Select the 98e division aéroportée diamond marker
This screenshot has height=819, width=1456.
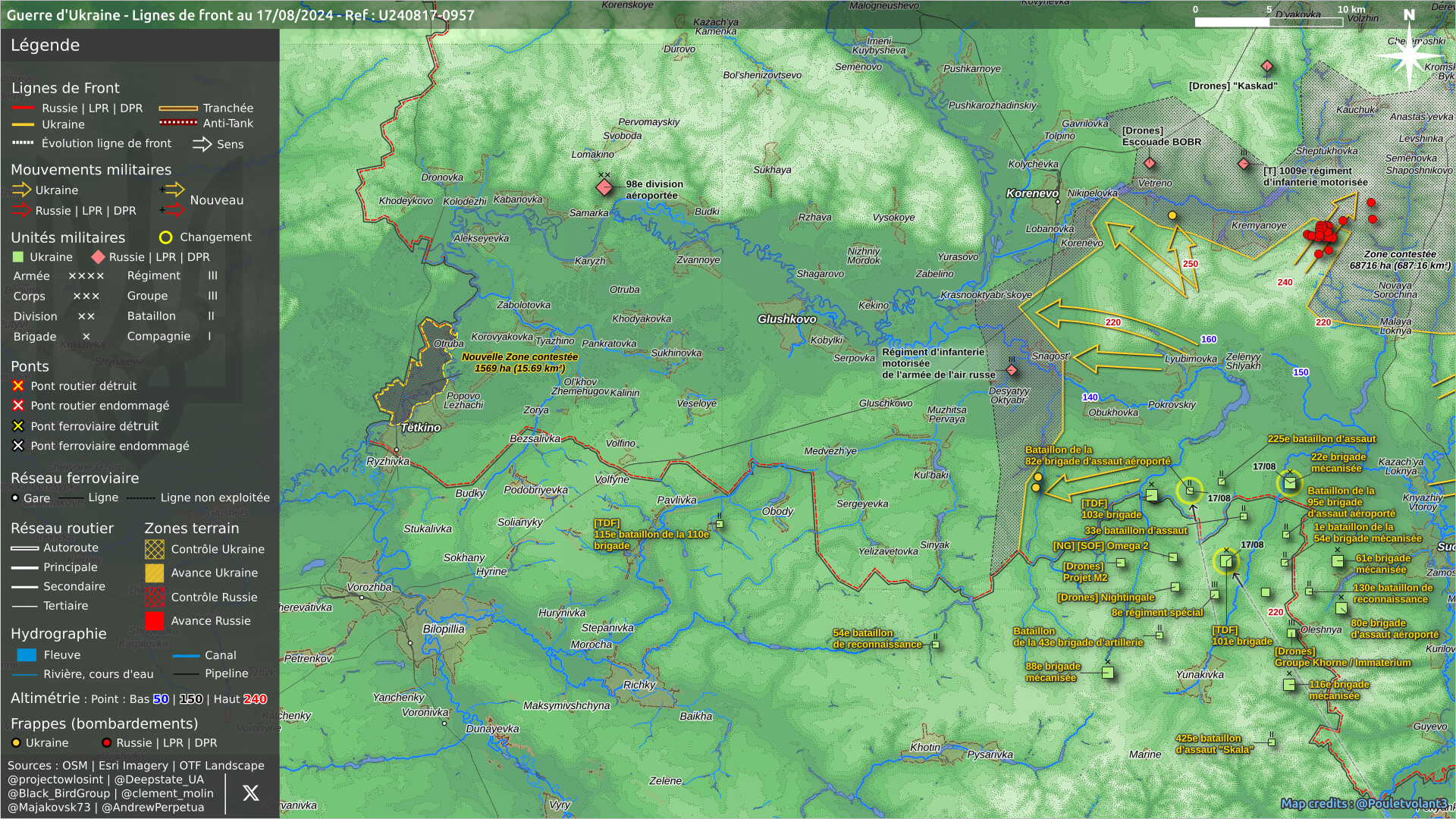(x=604, y=187)
